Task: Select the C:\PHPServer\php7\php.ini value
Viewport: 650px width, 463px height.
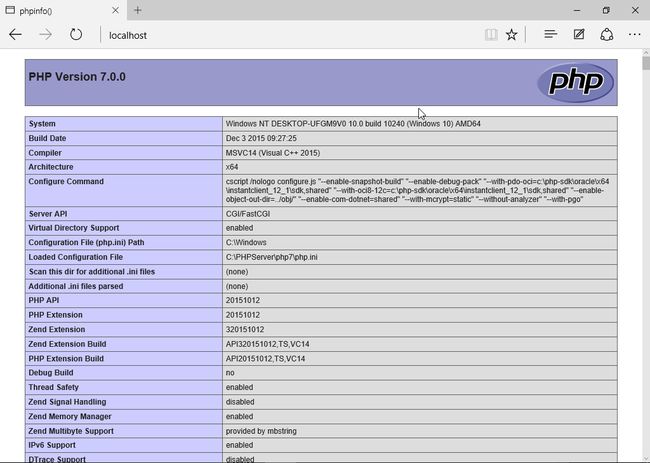Action: (x=272, y=257)
